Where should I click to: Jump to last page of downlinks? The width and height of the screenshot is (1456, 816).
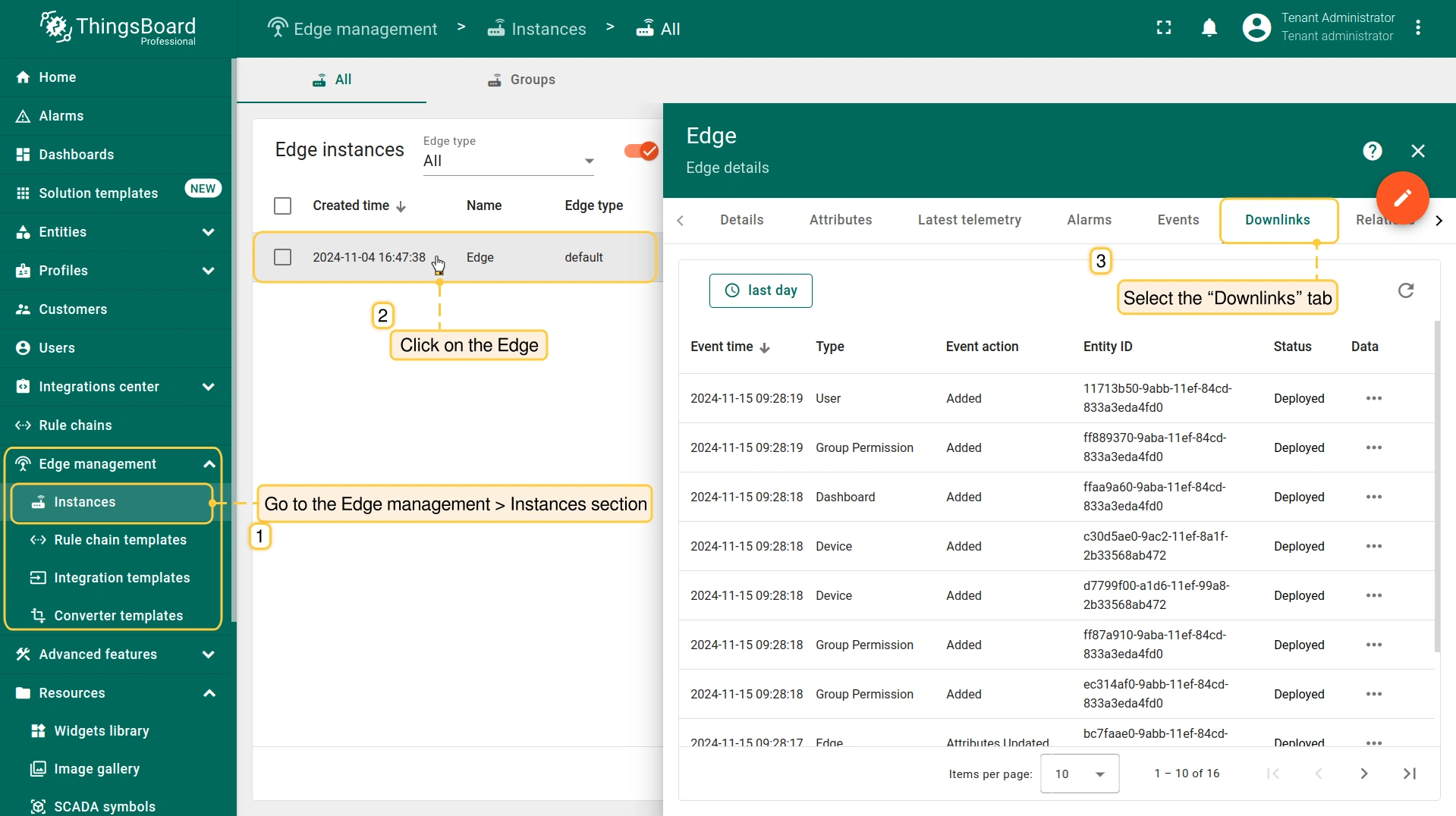click(1409, 774)
